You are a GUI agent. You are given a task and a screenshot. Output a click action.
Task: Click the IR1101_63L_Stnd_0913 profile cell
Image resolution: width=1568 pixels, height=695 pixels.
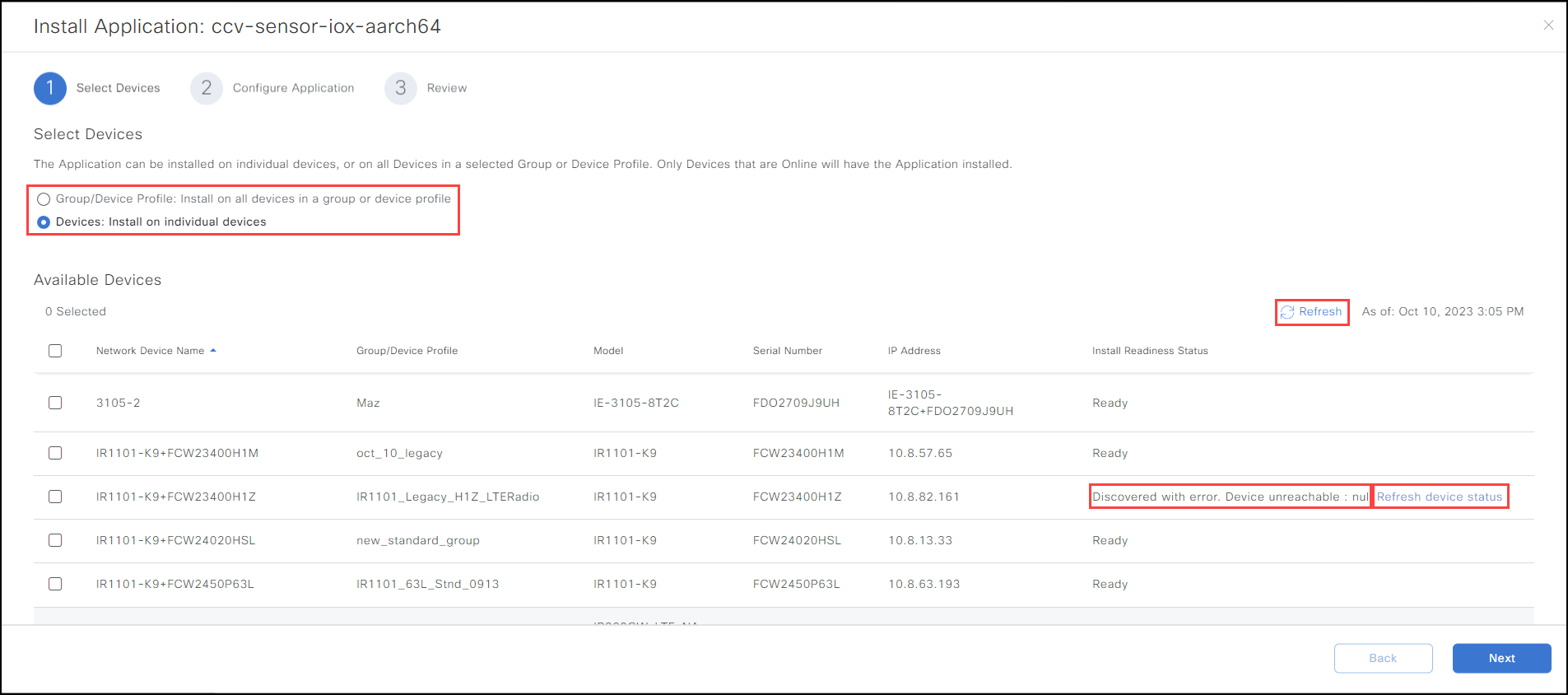(427, 584)
